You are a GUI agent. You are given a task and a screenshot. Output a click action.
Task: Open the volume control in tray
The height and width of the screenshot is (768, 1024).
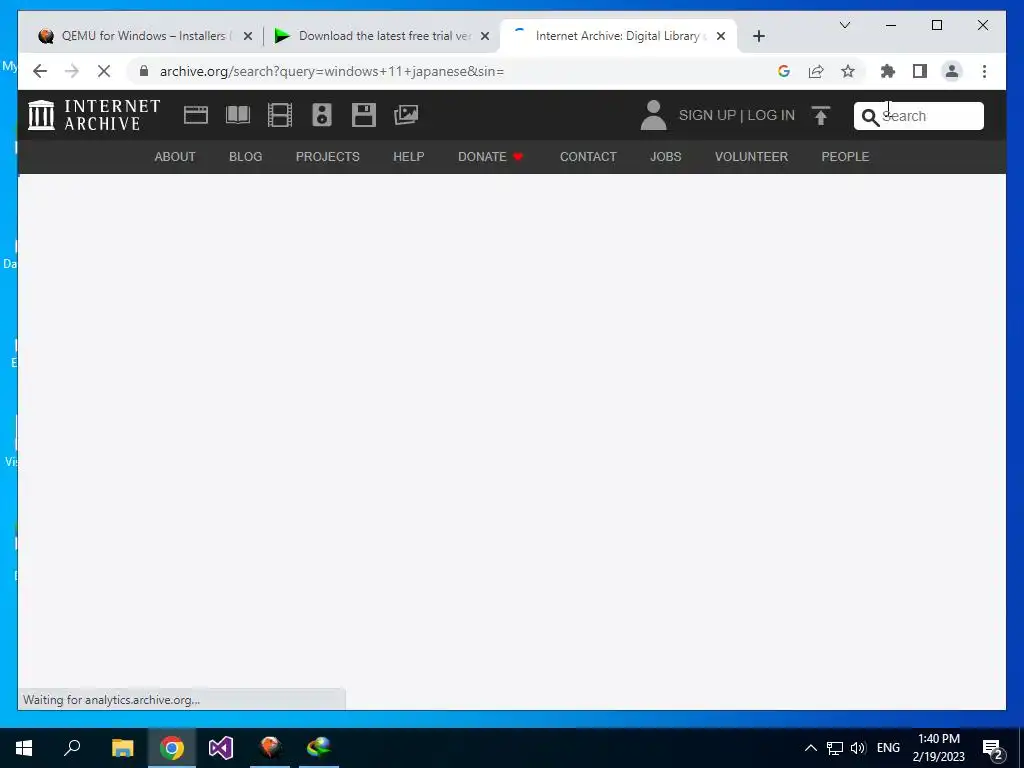point(858,748)
